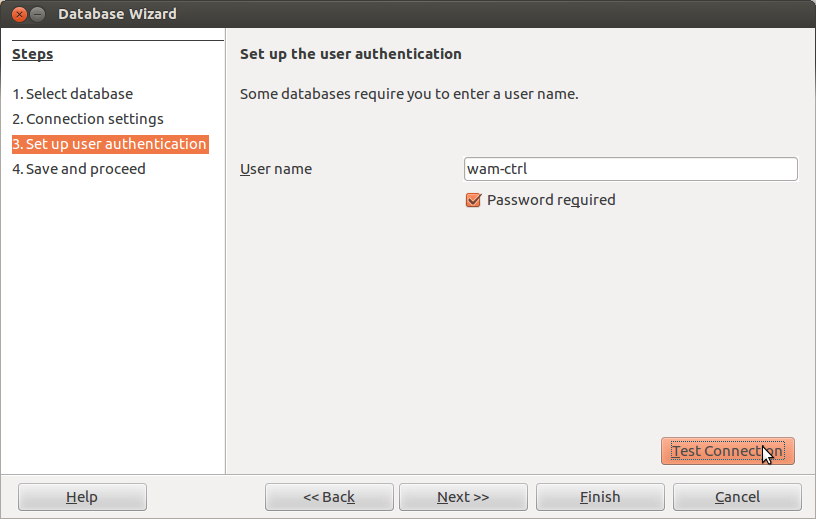
Task: Cancel the database wizard
Action: click(x=737, y=497)
